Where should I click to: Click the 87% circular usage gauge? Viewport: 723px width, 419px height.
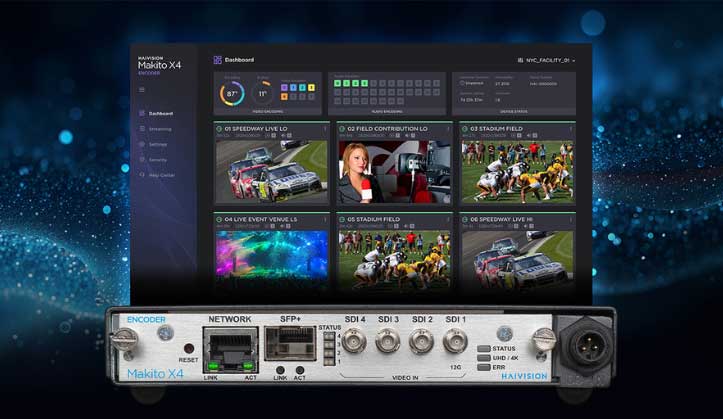click(232, 93)
